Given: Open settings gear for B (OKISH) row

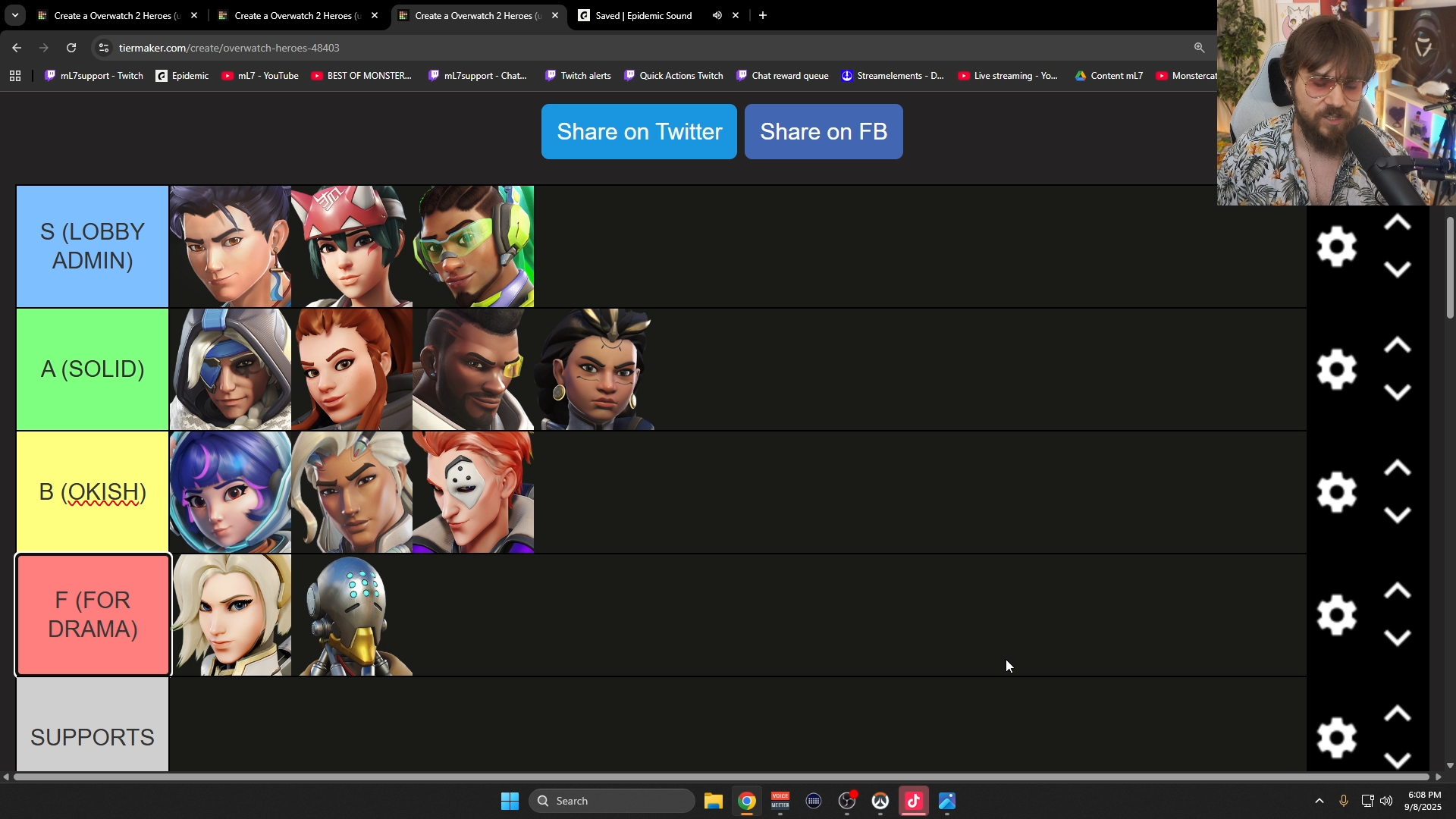Looking at the screenshot, I should click(1336, 492).
